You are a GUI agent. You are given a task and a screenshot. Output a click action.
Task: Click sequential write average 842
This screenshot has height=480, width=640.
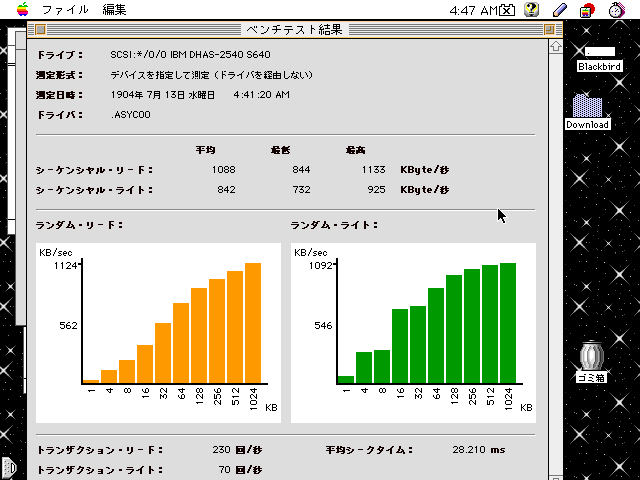[x=226, y=189]
